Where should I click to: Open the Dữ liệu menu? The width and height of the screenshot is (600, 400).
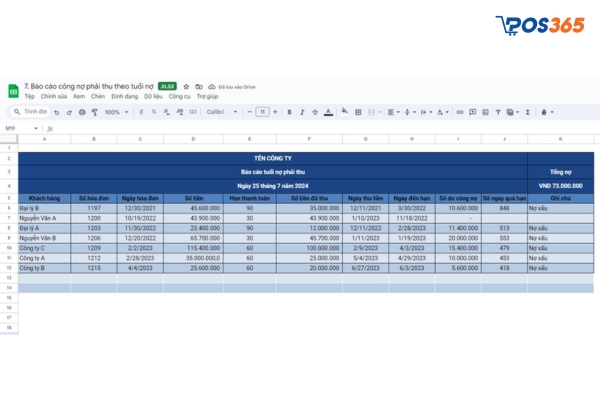pyautogui.click(x=153, y=96)
